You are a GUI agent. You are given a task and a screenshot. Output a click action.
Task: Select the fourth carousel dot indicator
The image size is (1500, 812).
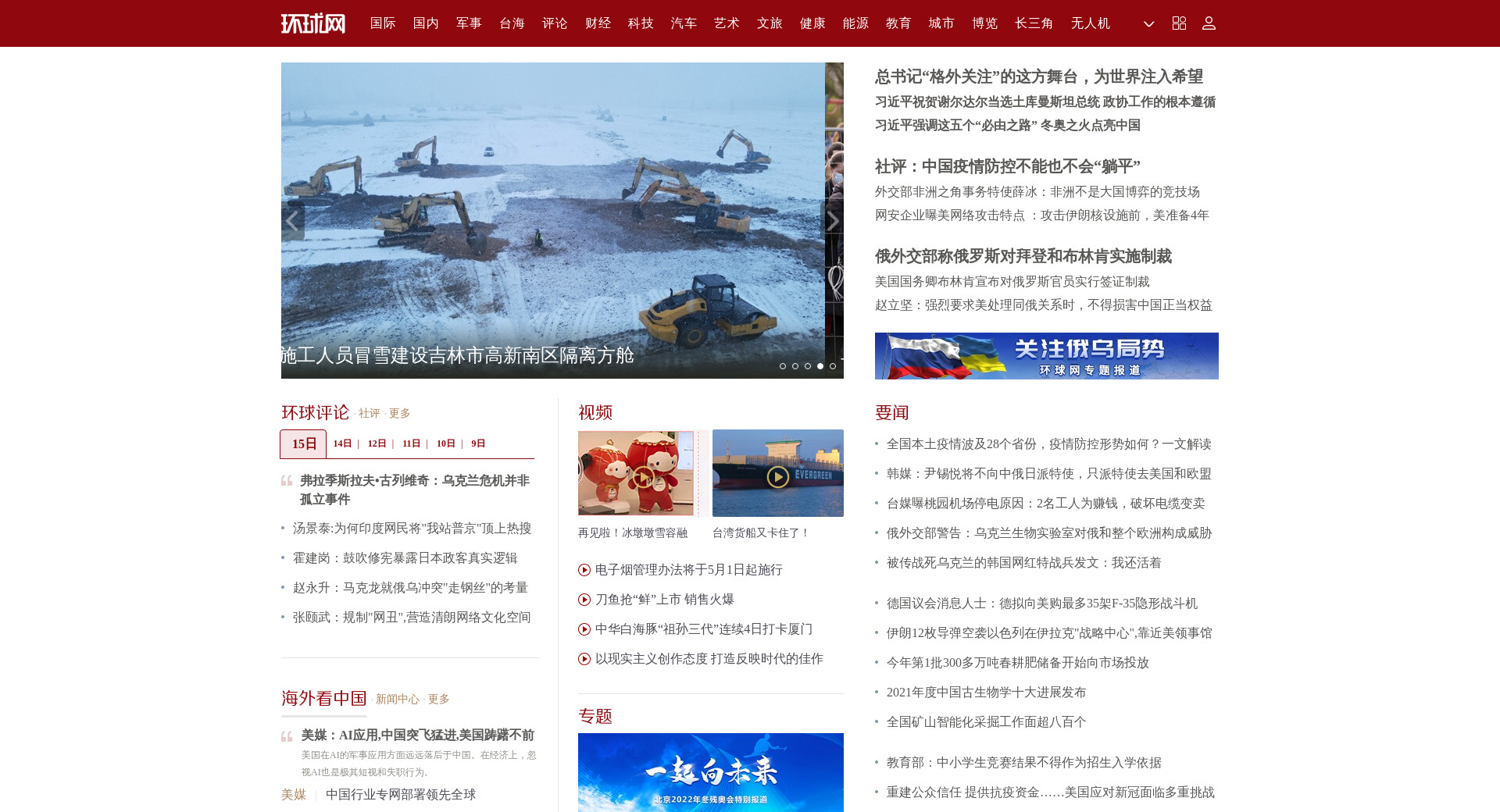820,366
